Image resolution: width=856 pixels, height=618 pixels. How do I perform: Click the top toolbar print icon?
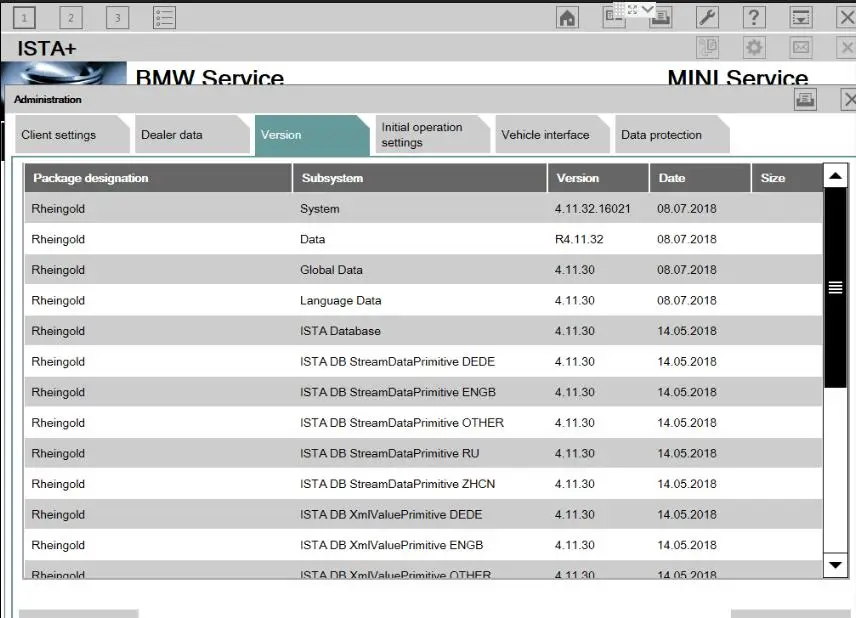pyautogui.click(x=661, y=19)
